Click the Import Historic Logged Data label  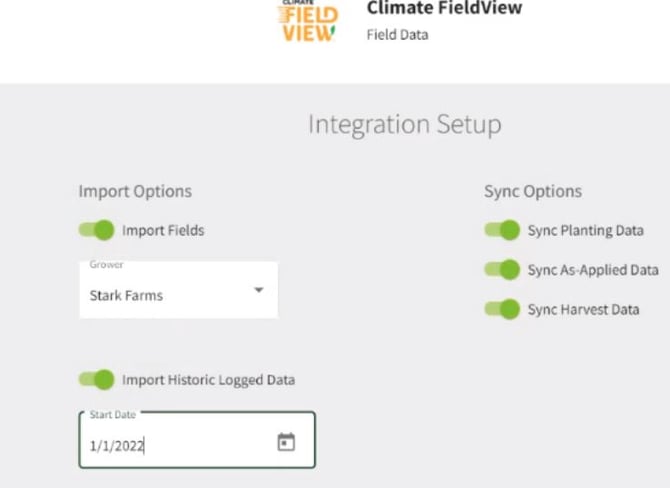tap(208, 379)
